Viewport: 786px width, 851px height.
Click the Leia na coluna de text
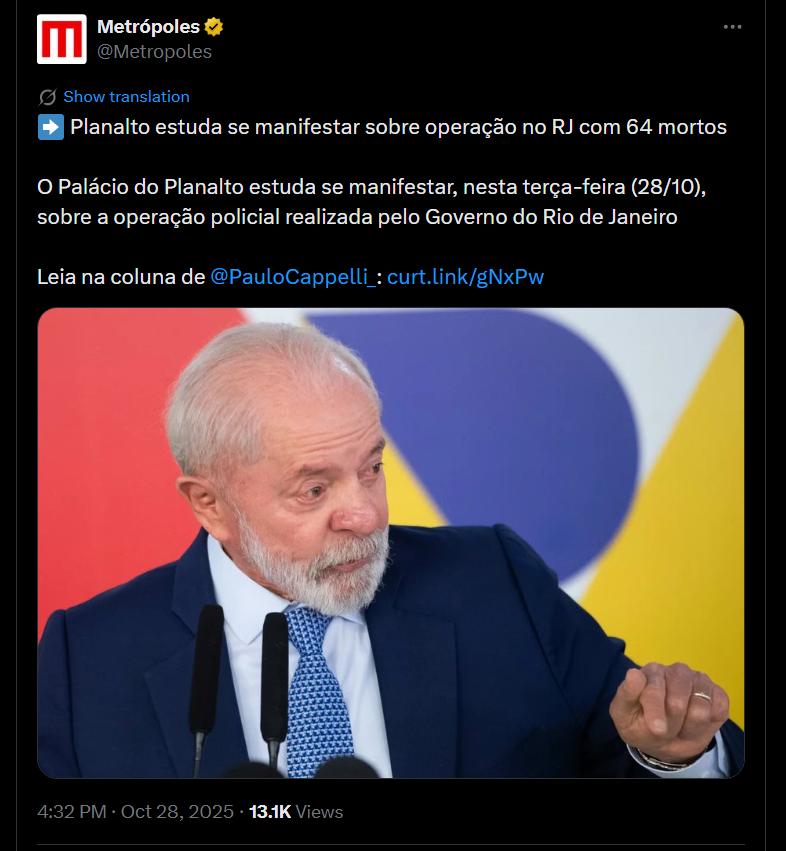[121, 277]
